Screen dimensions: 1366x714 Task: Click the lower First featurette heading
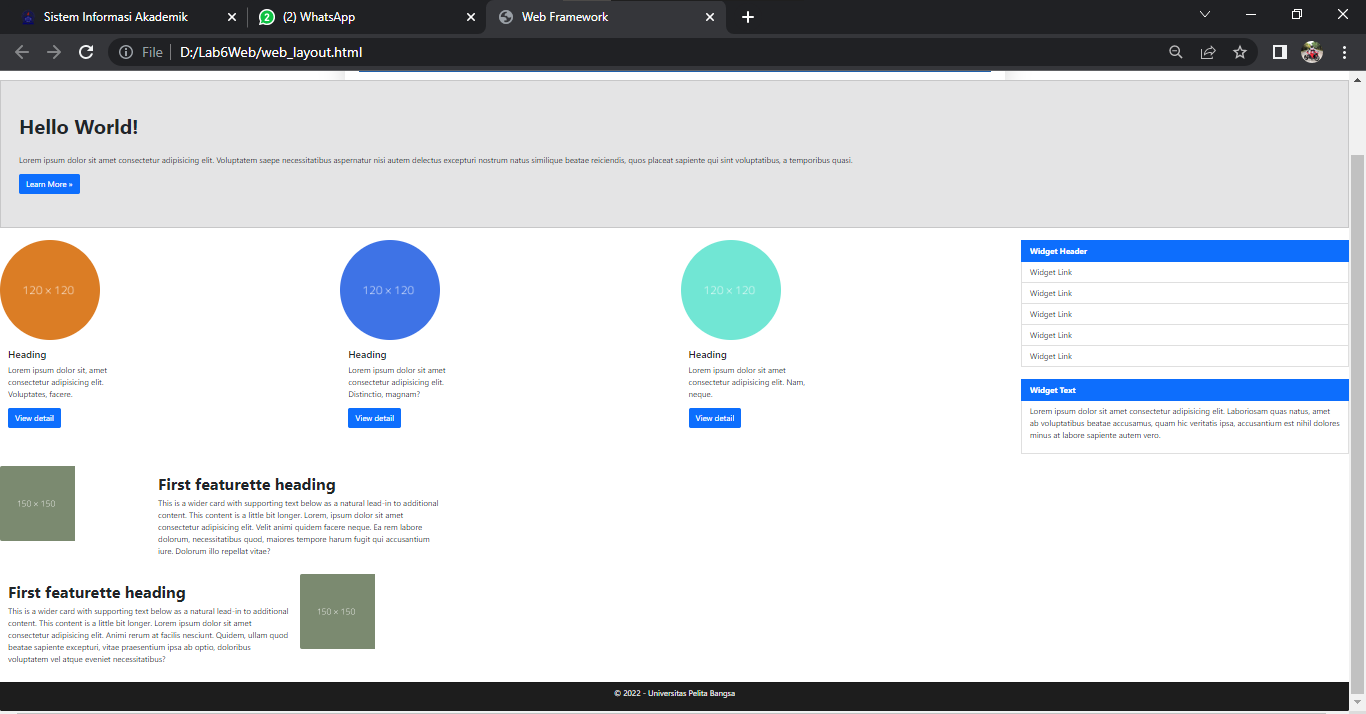pyautogui.click(x=97, y=593)
